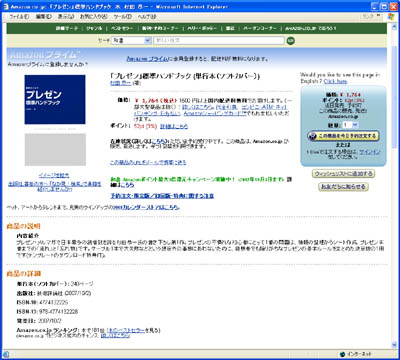400x360 pixels.
Task: Click the English page 'Click here' link
Action: tap(335, 81)
